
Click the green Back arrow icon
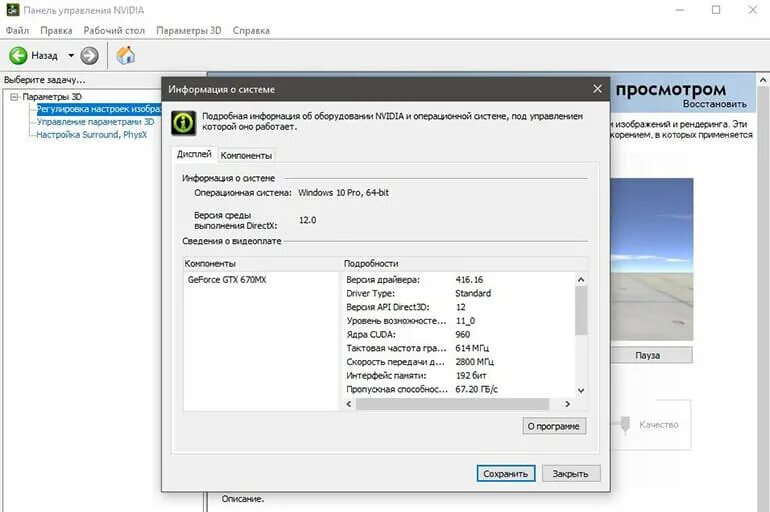click(x=18, y=55)
